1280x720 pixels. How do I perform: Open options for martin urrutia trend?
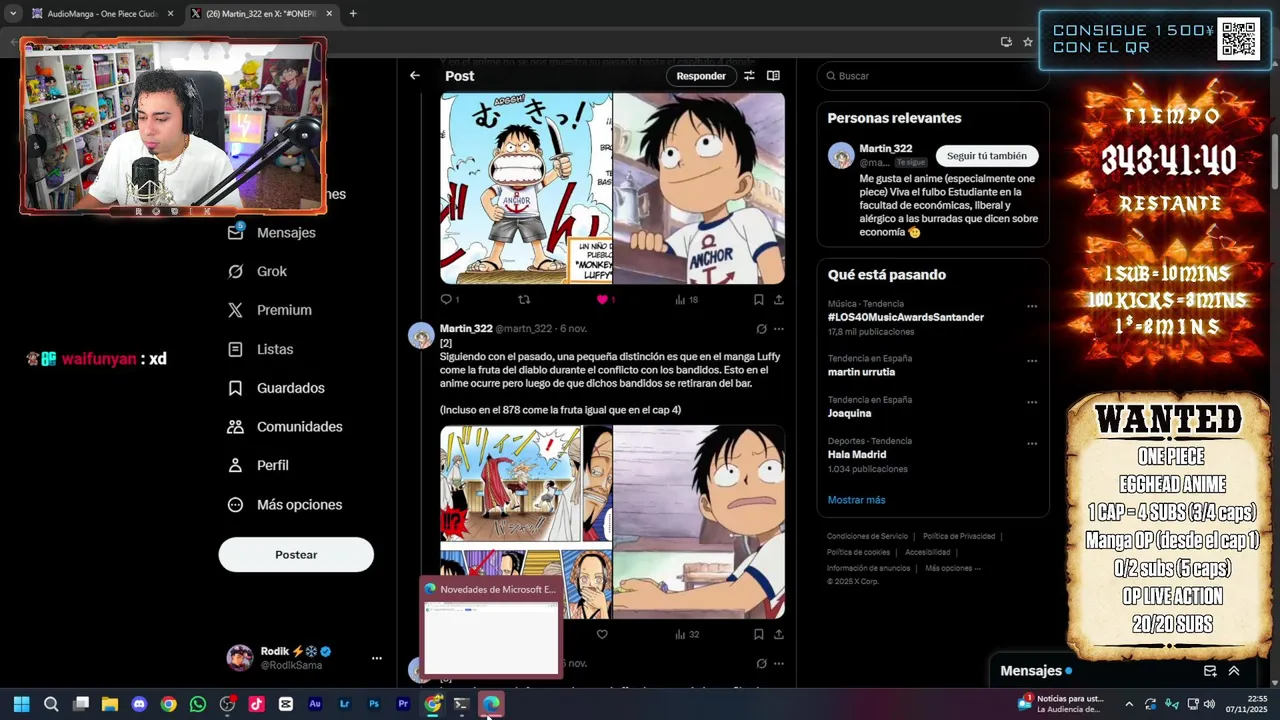(x=1032, y=361)
